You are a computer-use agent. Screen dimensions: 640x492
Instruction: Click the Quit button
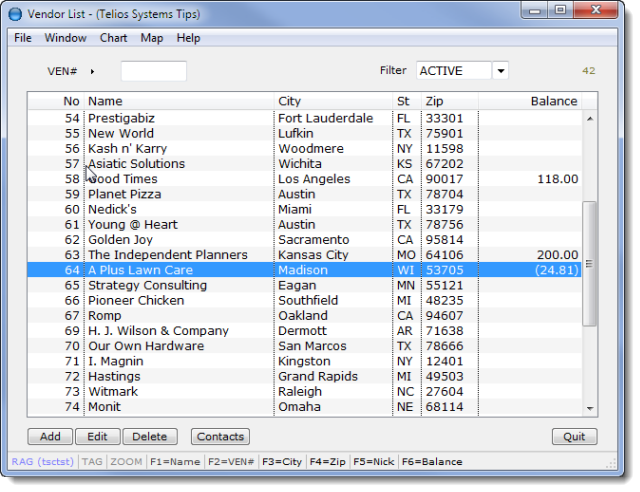pyautogui.click(x=574, y=437)
